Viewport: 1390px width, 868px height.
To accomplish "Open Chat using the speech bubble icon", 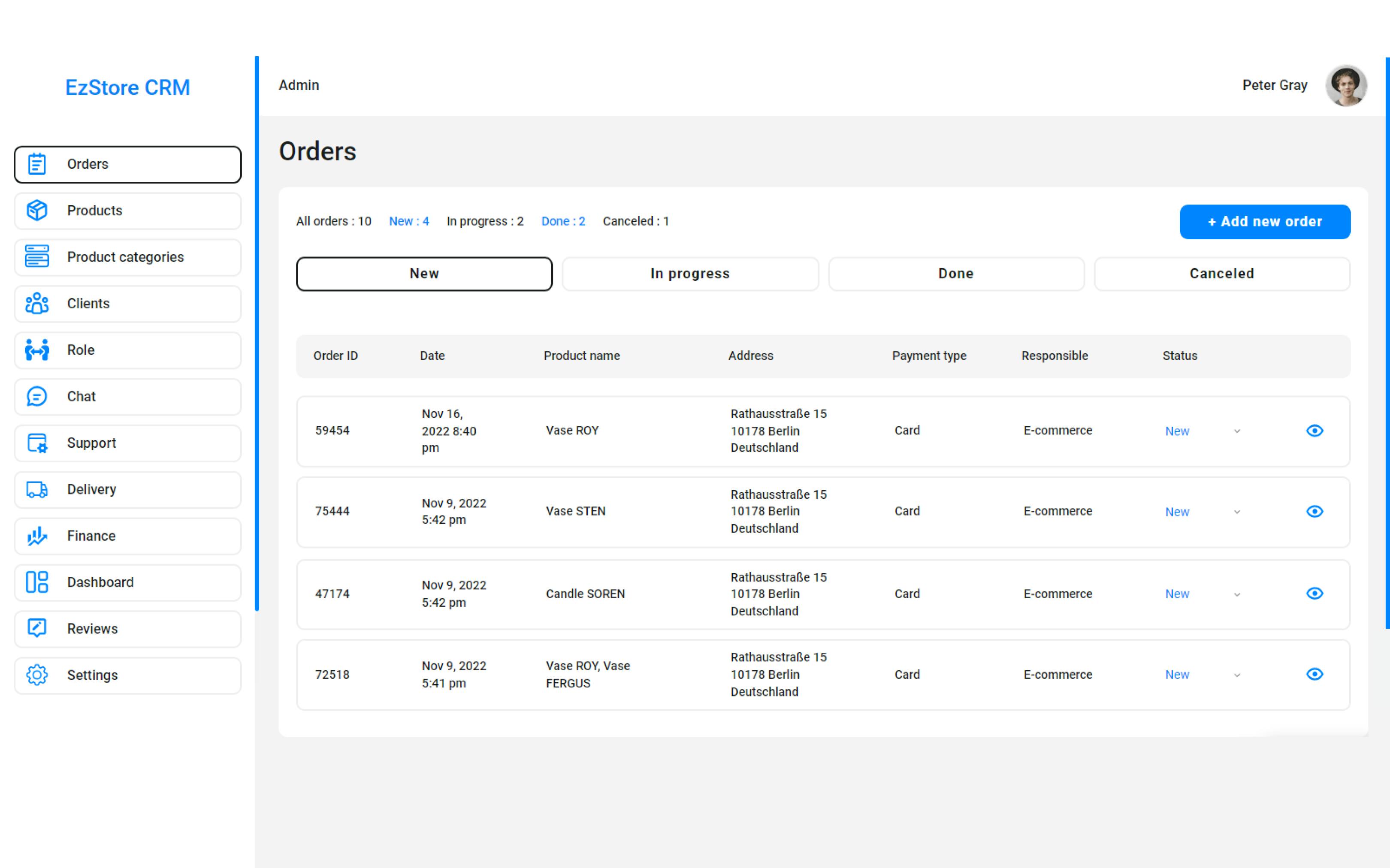I will click(x=37, y=396).
